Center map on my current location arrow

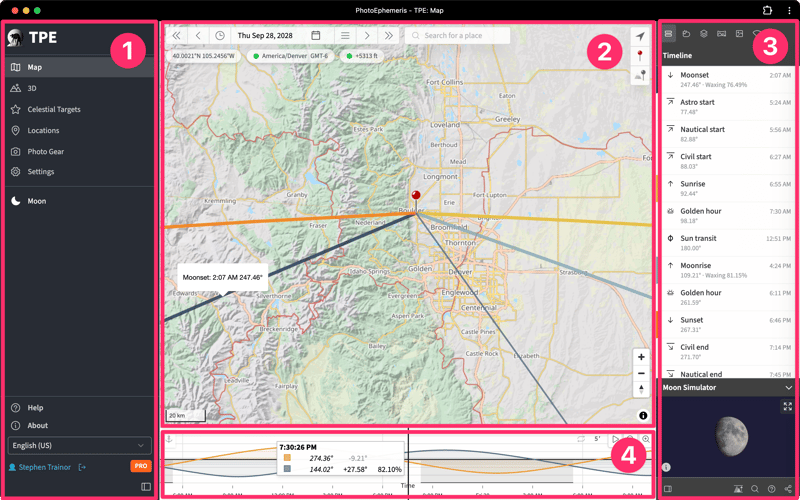pyautogui.click(x=640, y=36)
